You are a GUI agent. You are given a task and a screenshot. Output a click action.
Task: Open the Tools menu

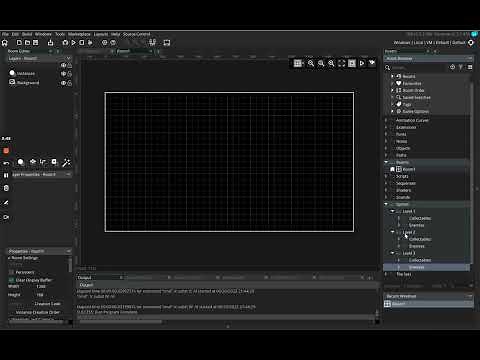[x=60, y=34]
